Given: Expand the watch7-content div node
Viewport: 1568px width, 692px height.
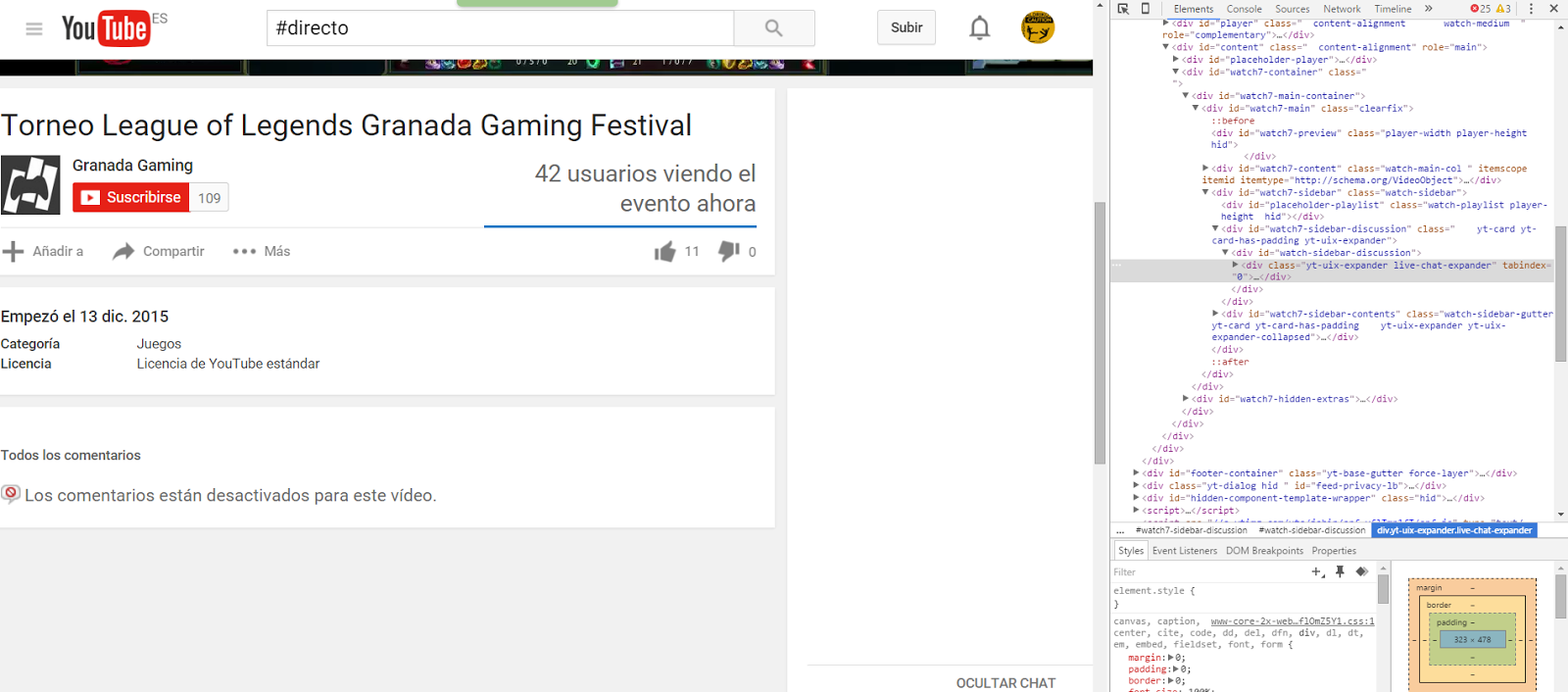Looking at the screenshot, I should click(1205, 169).
